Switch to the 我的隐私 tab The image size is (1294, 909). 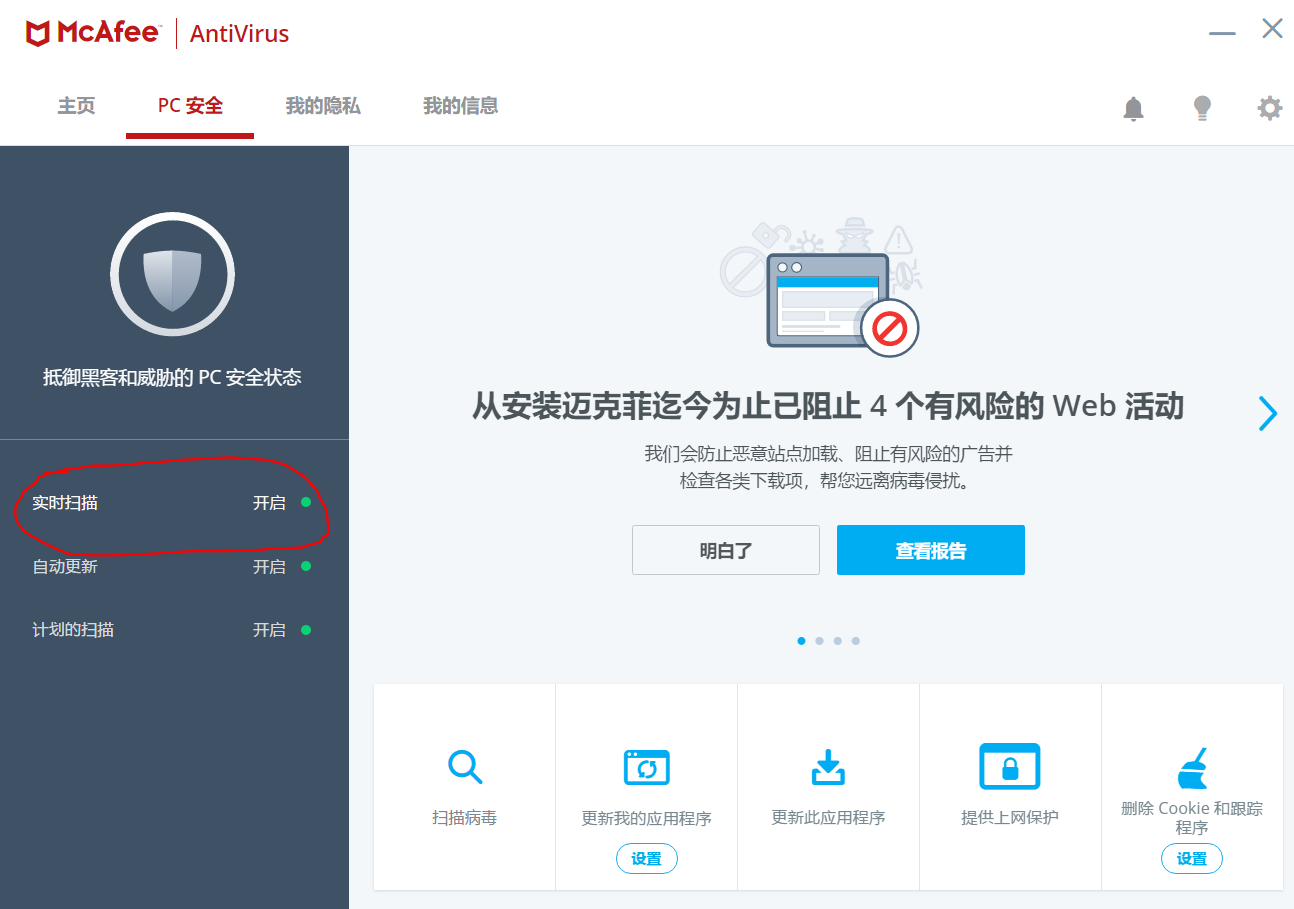pos(321,106)
